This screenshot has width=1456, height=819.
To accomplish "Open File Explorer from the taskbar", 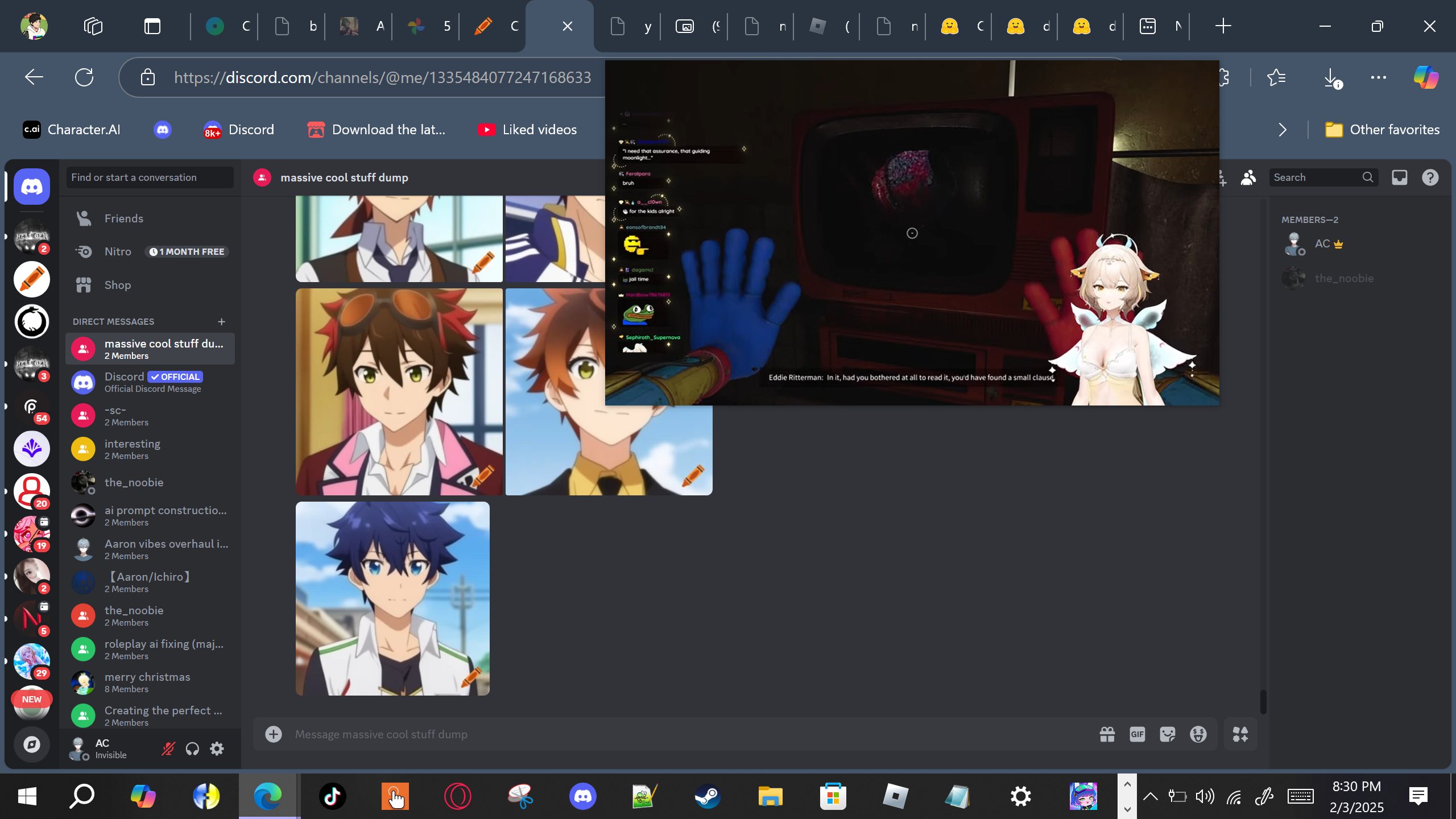I will pyautogui.click(x=770, y=796).
